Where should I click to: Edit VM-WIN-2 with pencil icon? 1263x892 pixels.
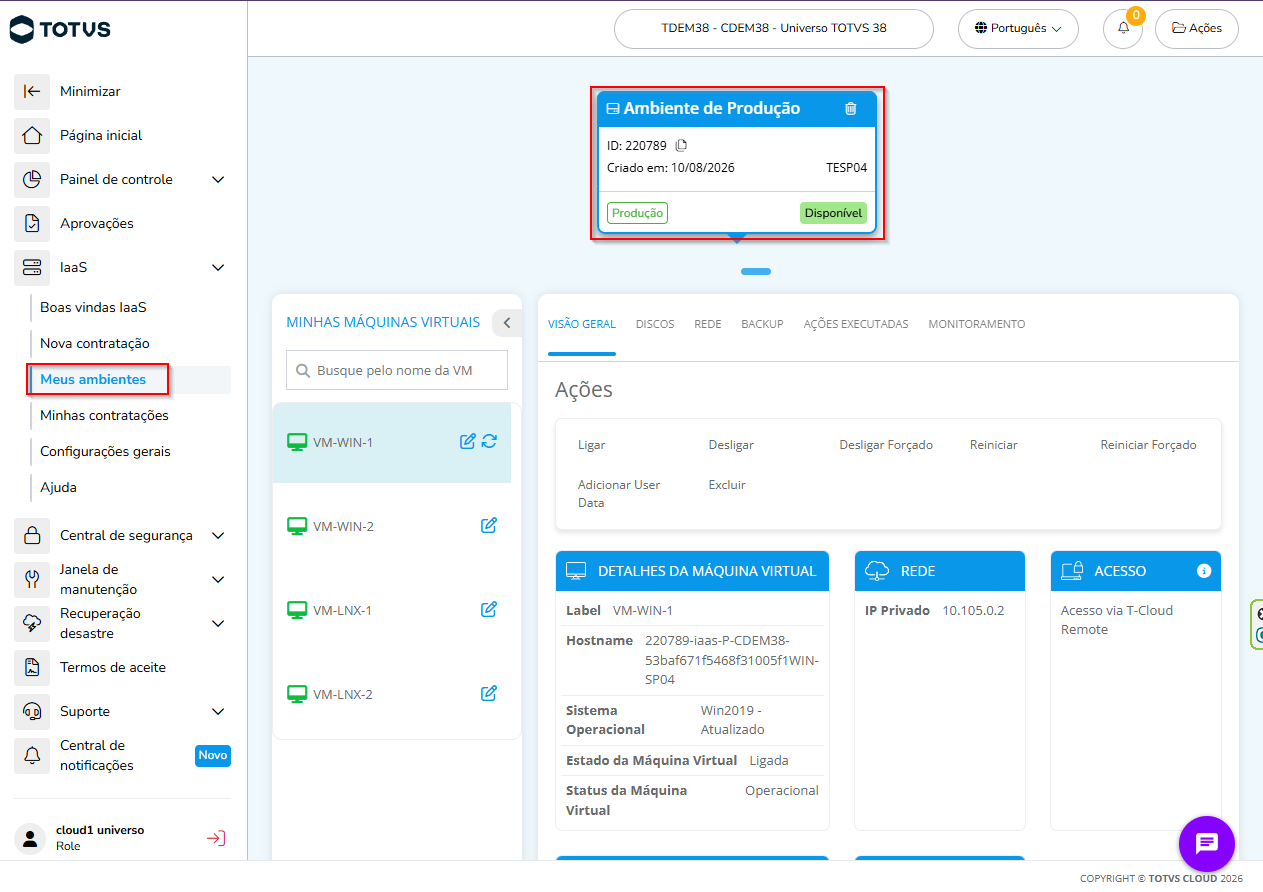pyautogui.click(x=489, y=525)
